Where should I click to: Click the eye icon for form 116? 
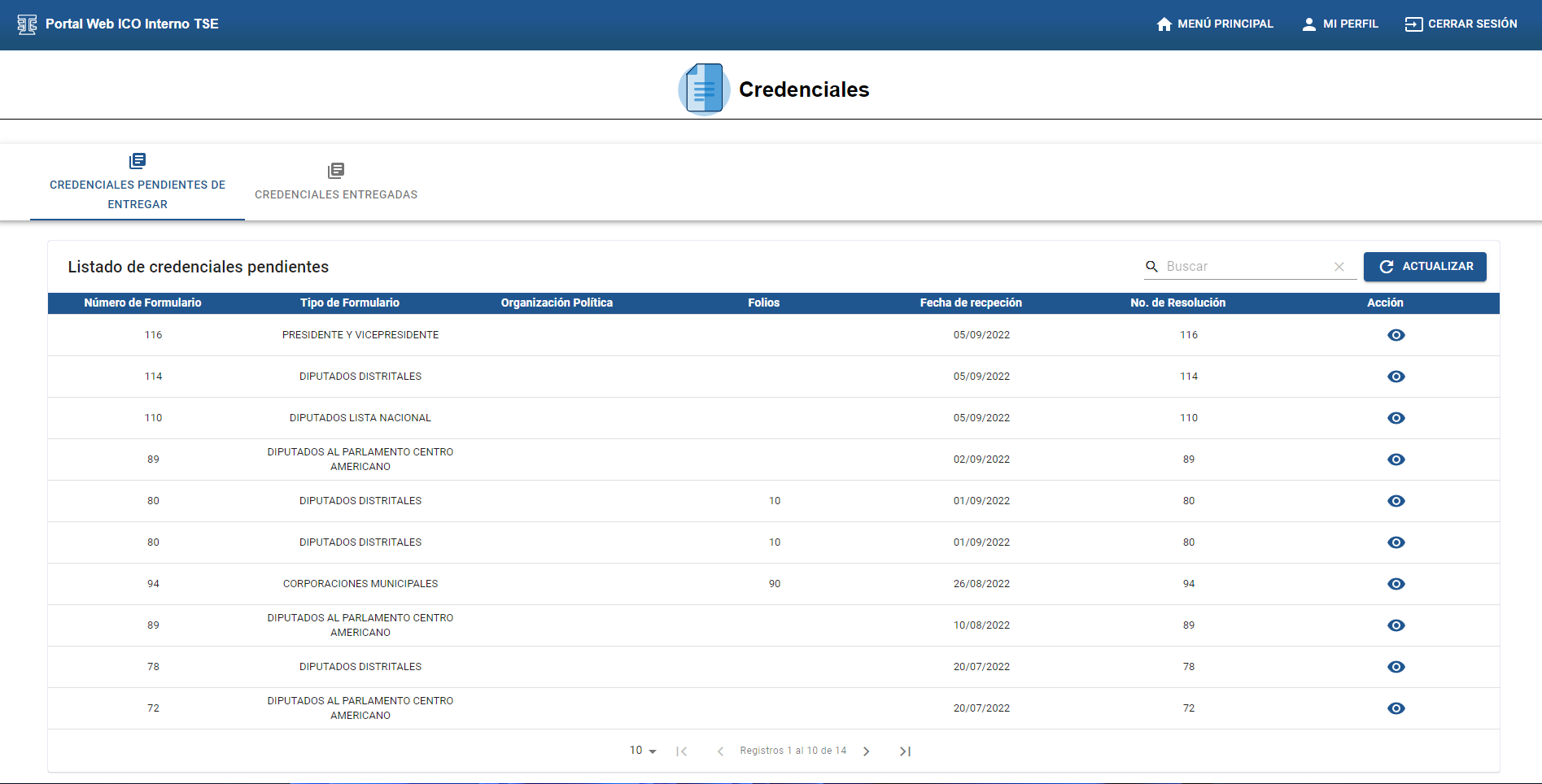(x=1396, y=335)
